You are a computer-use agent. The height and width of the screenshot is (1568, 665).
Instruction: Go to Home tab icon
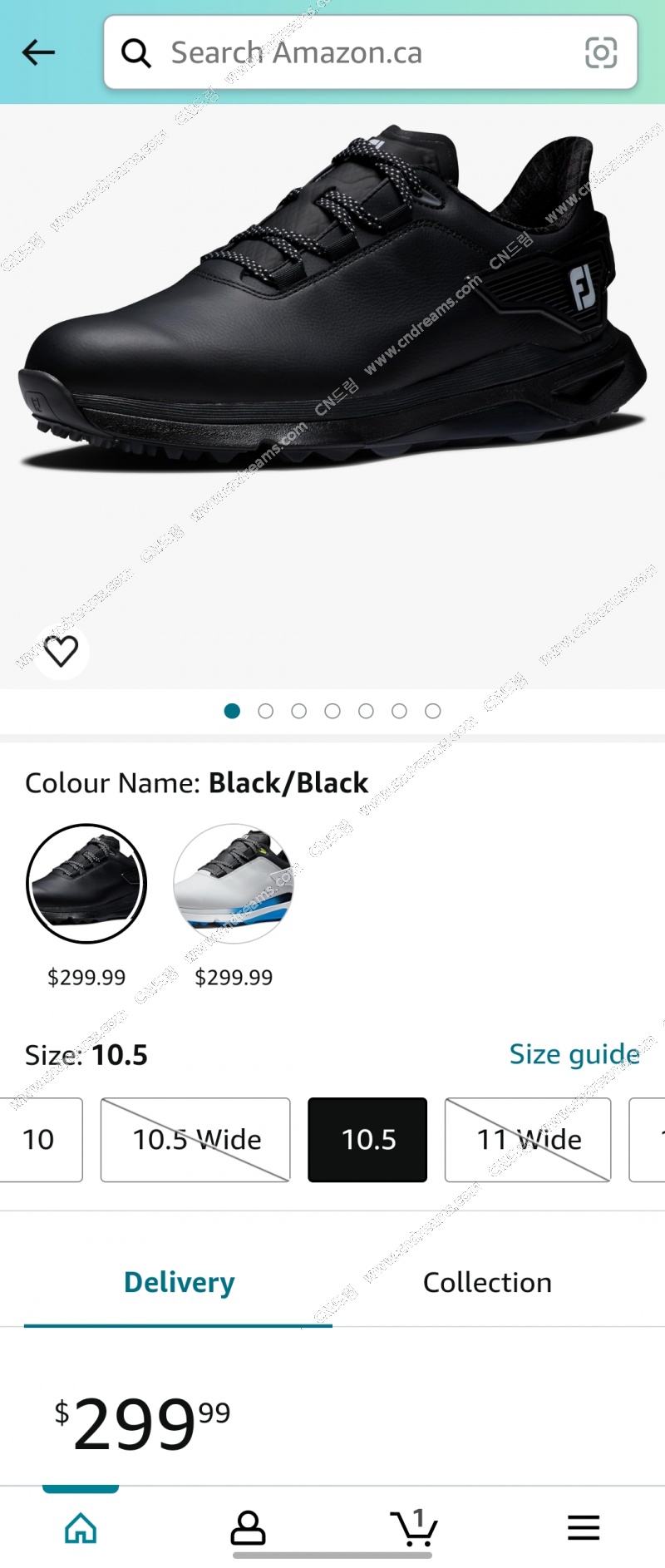(81, 1527)
